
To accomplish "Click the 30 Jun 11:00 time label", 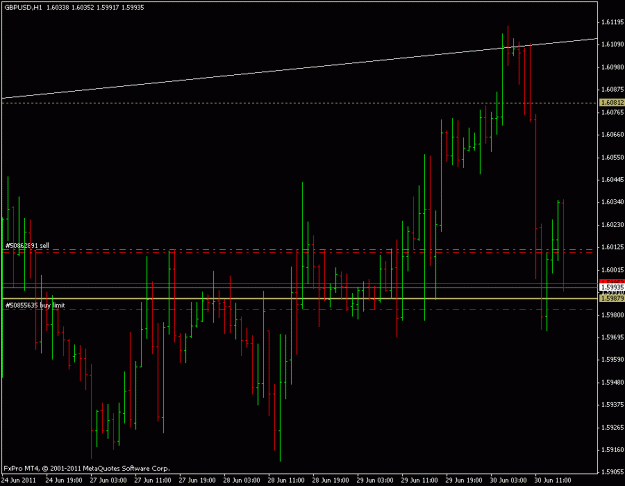I will 553,480.
